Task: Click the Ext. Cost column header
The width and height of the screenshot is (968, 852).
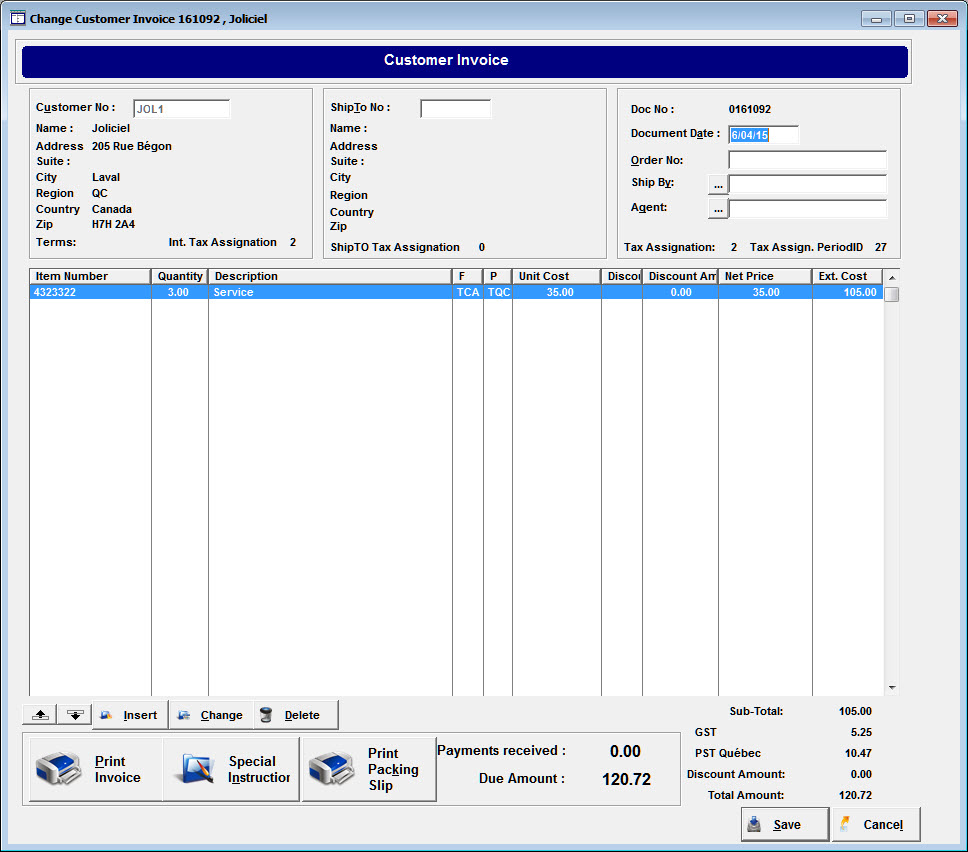Action: tap(846, 276)
